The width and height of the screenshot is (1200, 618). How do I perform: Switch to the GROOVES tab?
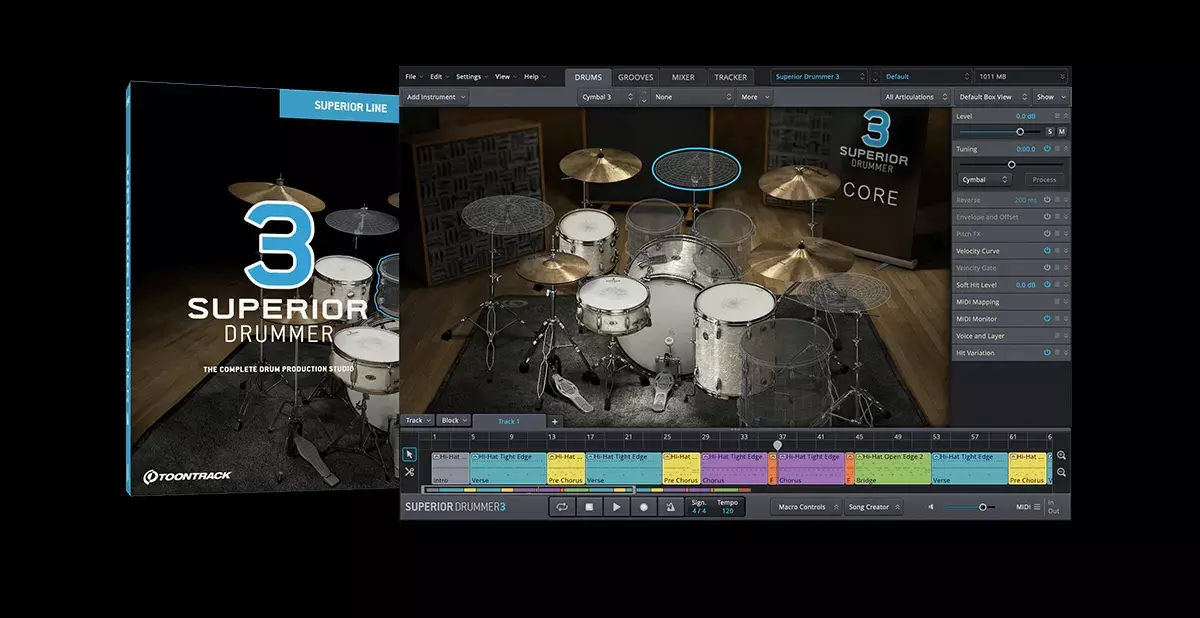coord(636,77)
